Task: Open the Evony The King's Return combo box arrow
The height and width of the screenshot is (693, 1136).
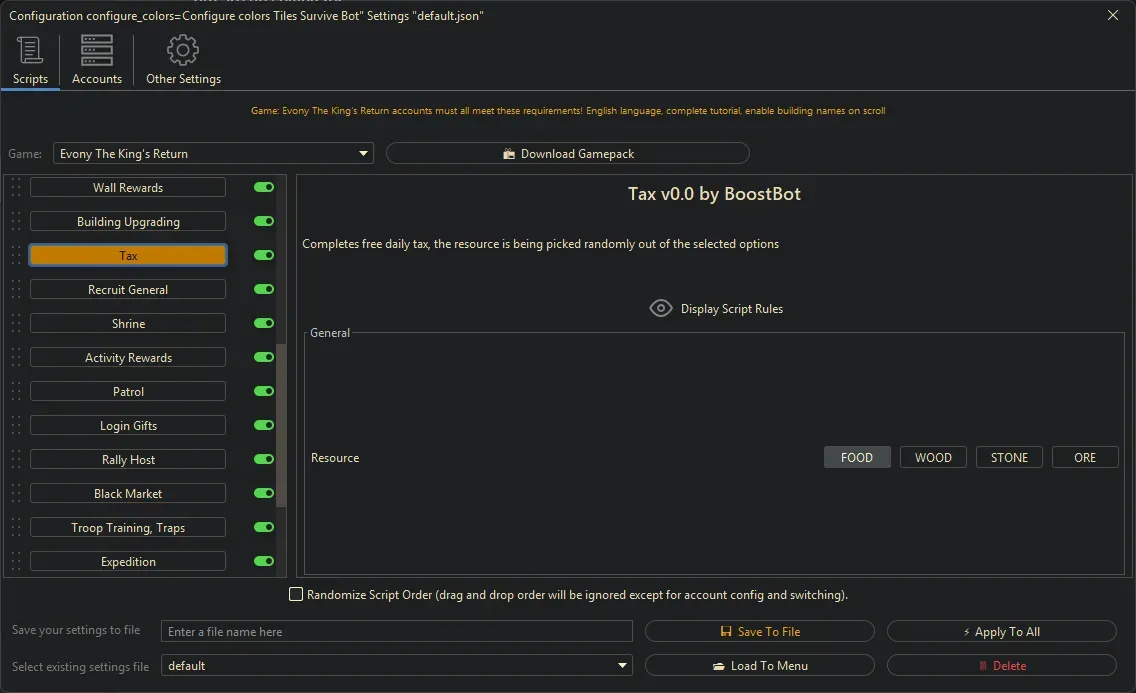Action: coord(363,153)
